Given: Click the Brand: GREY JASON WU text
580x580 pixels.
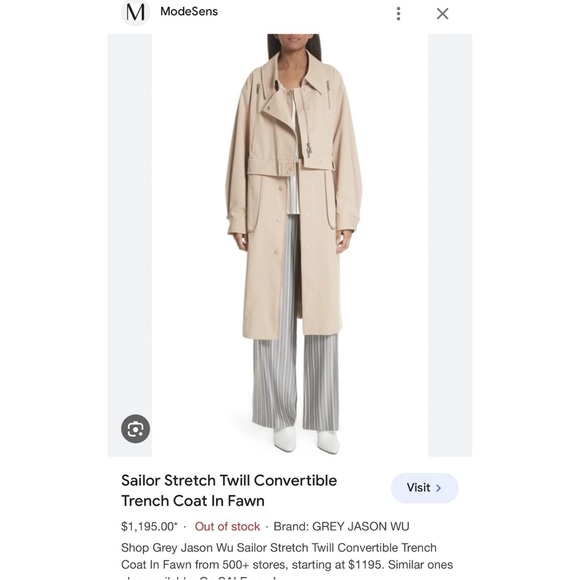Looking at the screenshot, I should (341, 526).
